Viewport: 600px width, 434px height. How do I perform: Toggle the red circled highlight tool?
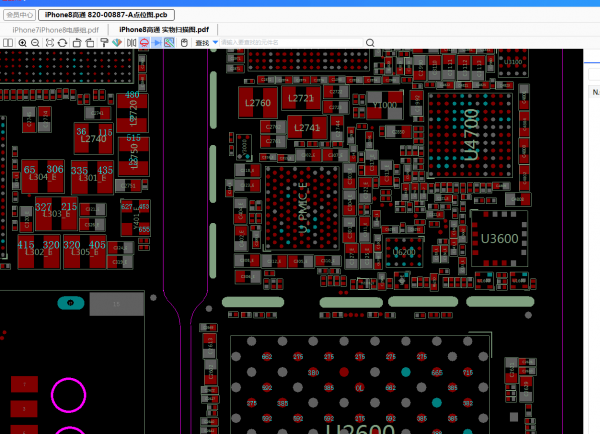tap(145, 43)
